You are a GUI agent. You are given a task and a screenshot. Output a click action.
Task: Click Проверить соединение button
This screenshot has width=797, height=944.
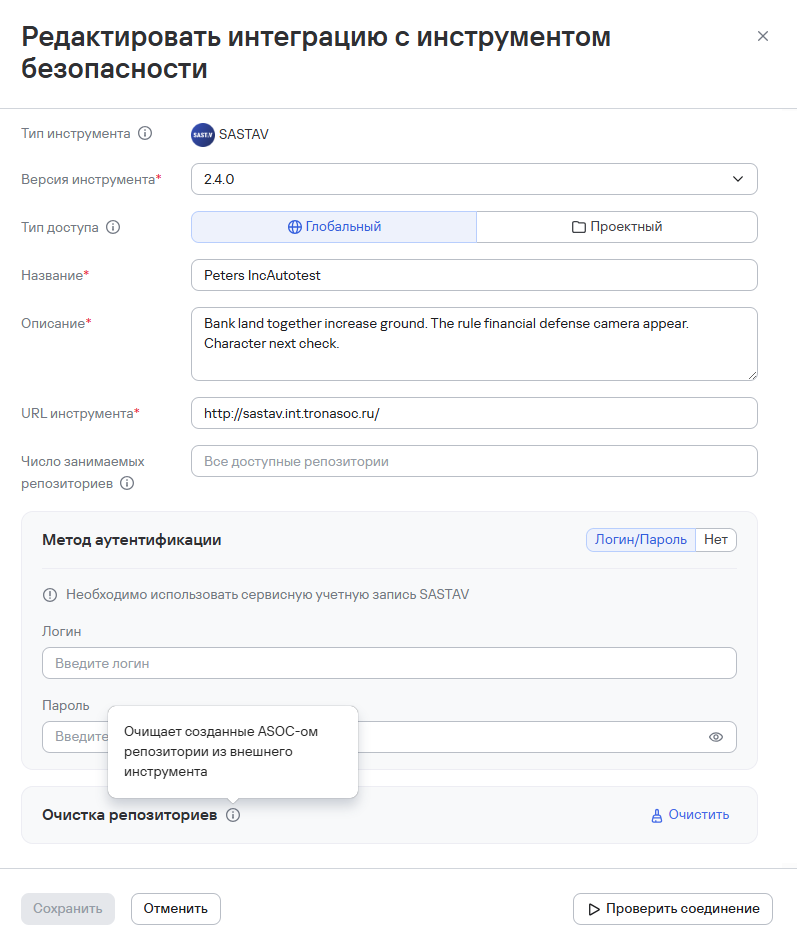[x=673, y=909]
